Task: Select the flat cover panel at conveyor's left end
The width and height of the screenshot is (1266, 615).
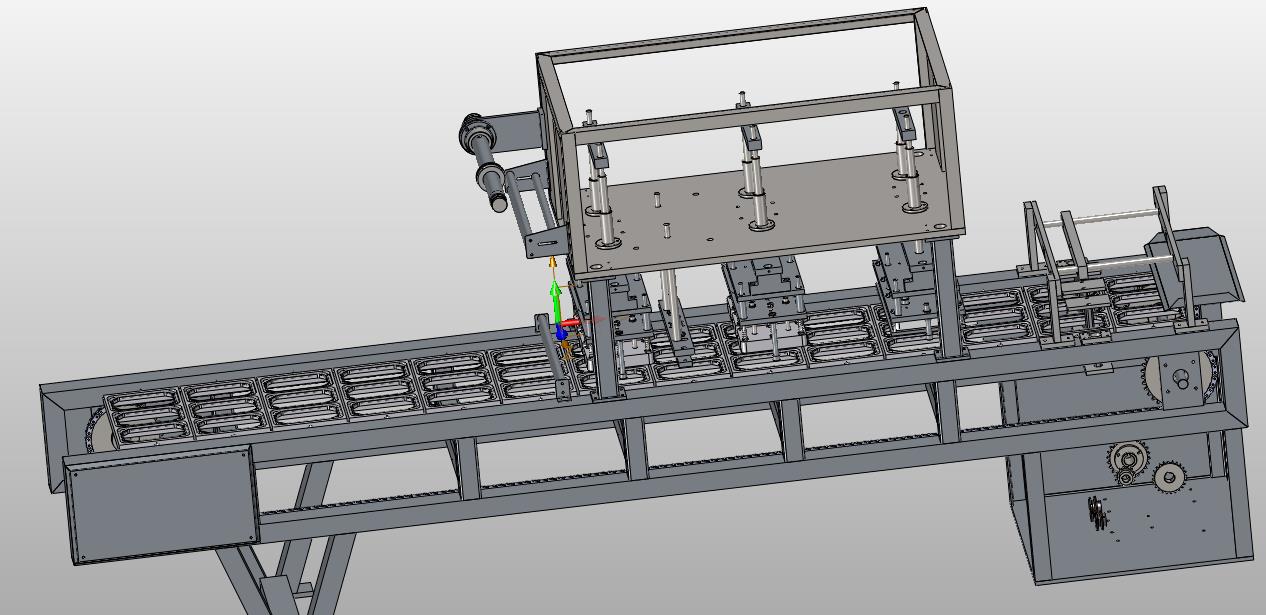Action: pos(162,504)
